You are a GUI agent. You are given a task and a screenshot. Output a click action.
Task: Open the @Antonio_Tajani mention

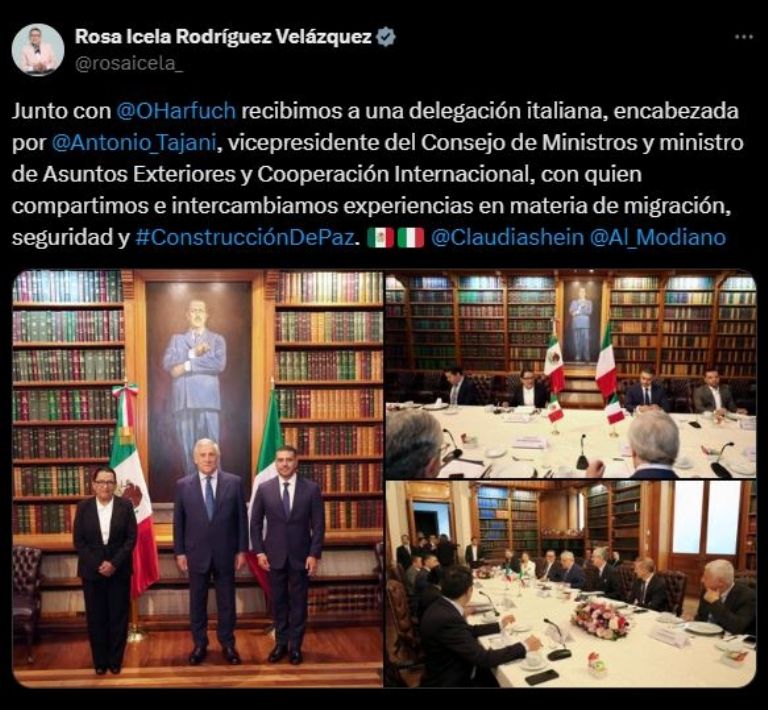pyautogui.click(x=134, y=142)
